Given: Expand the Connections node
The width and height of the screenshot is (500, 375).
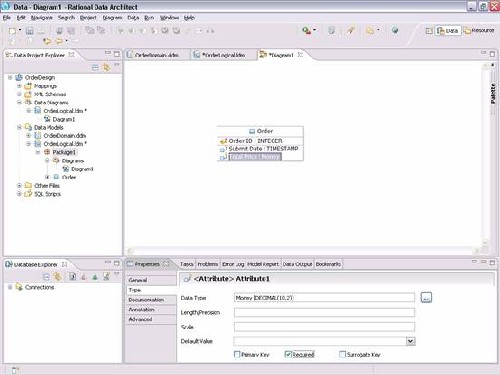Looking at the screenshot, I should 10,287.
